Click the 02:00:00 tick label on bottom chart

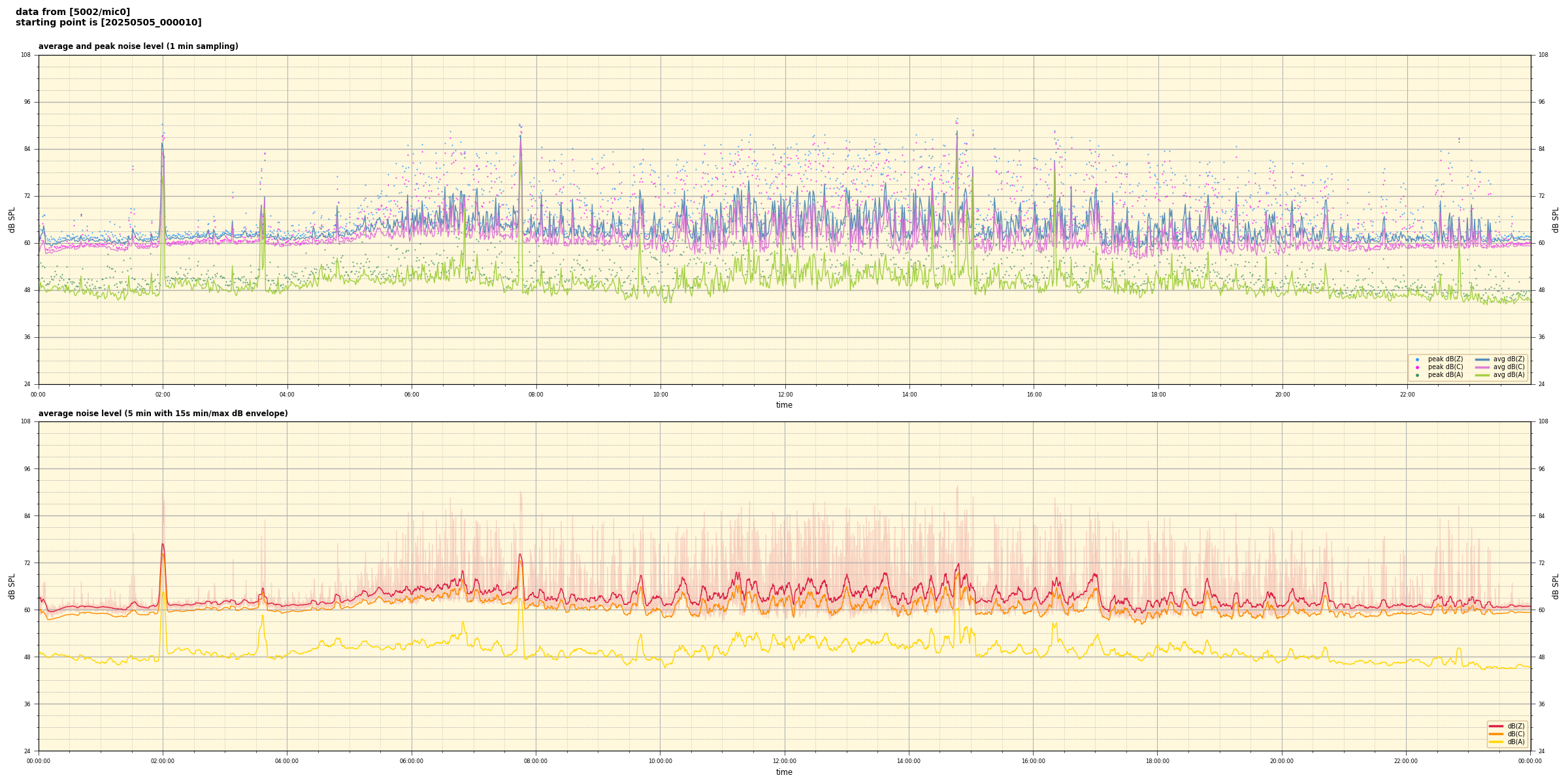click(x=163, y=761)
